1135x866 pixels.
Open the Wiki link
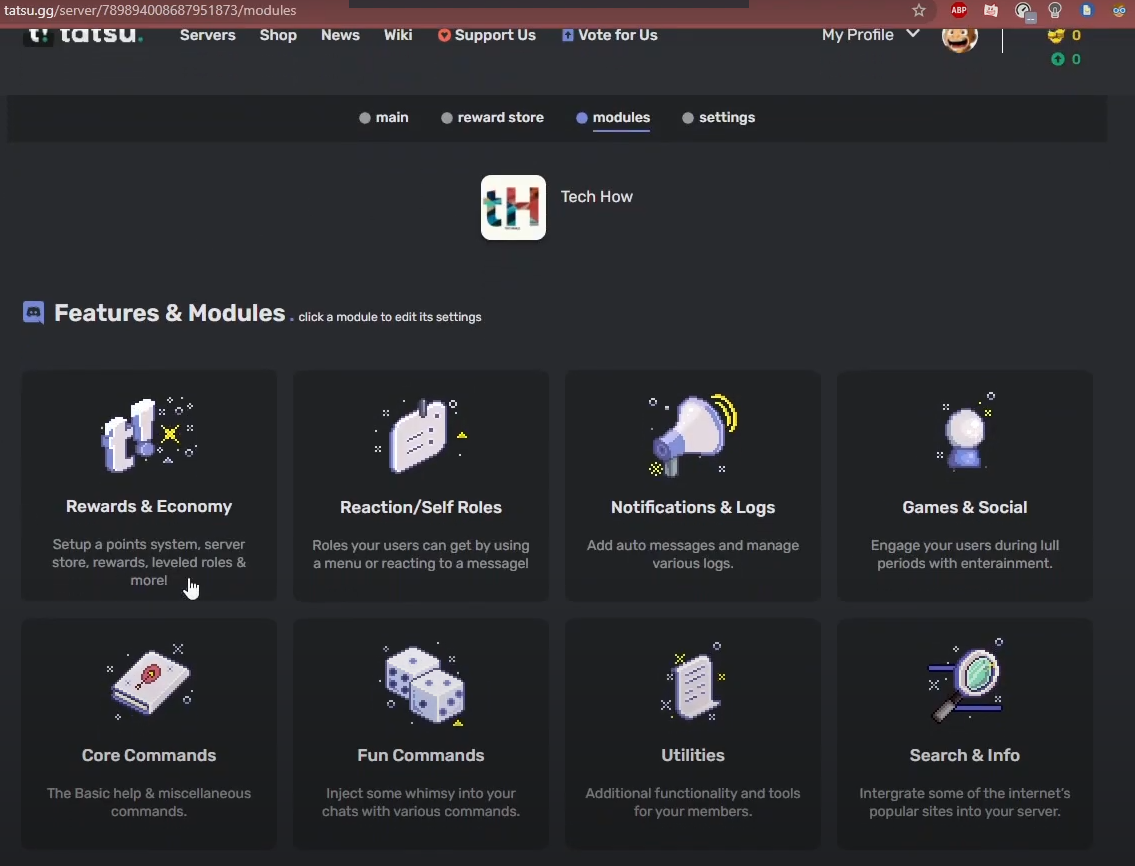(x=398, y=35)
